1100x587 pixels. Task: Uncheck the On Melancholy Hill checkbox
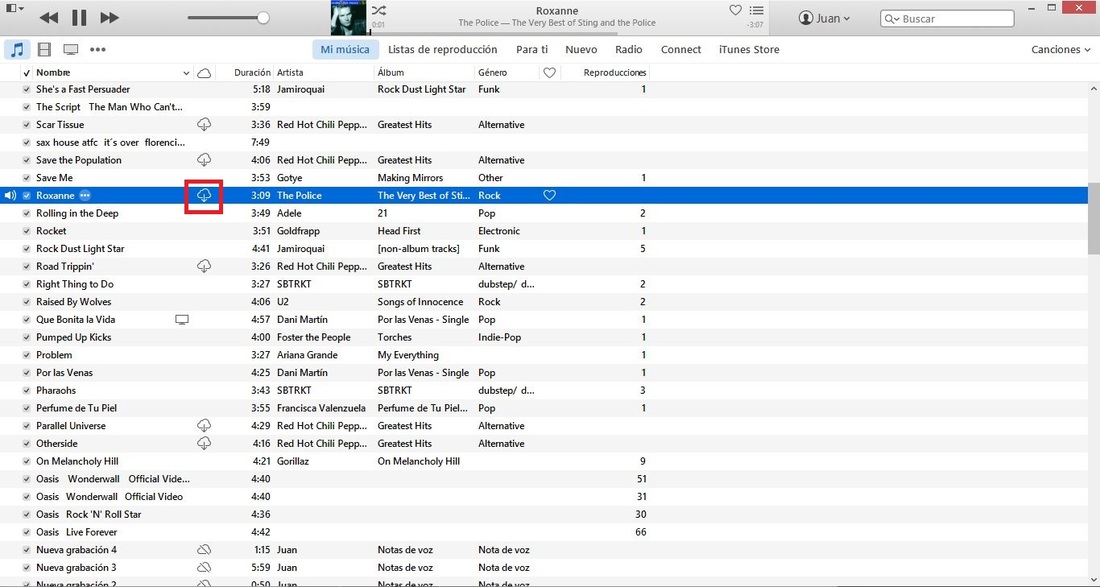pyautogui.click(x=27, y=461)
